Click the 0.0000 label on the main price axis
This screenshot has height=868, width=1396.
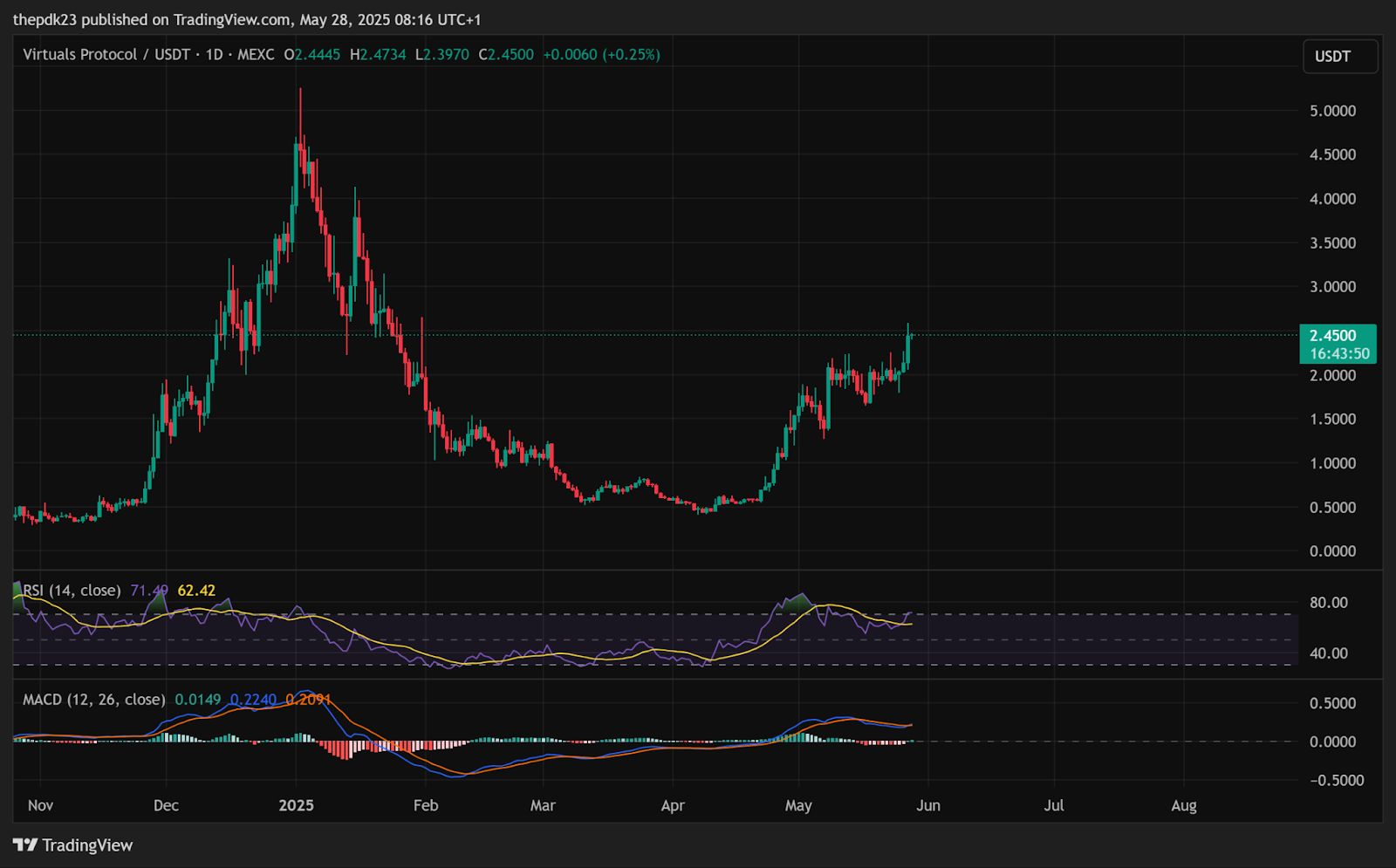point(1332,551)
